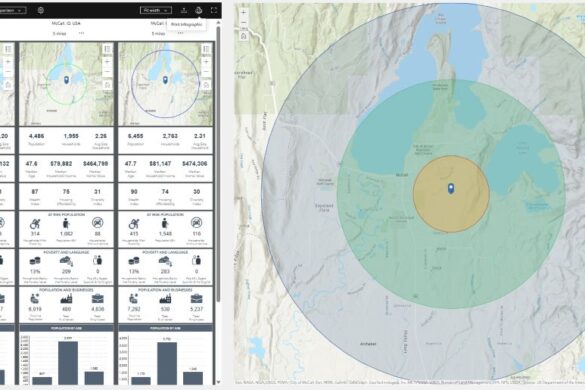Screen dimensions: 585x390
Task: Open the three-dot menu under Print infographic tooltip
Action: tap(181, 33)
